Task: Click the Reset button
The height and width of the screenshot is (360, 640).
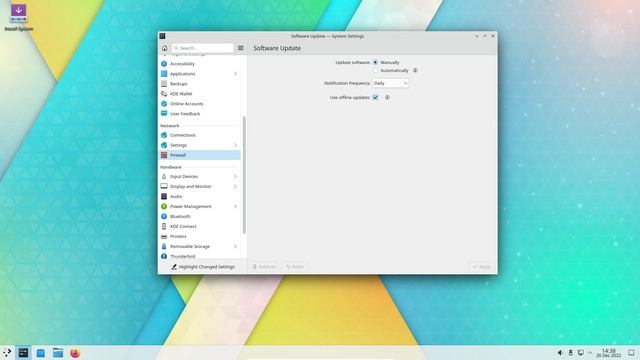Action: [295, 267]
